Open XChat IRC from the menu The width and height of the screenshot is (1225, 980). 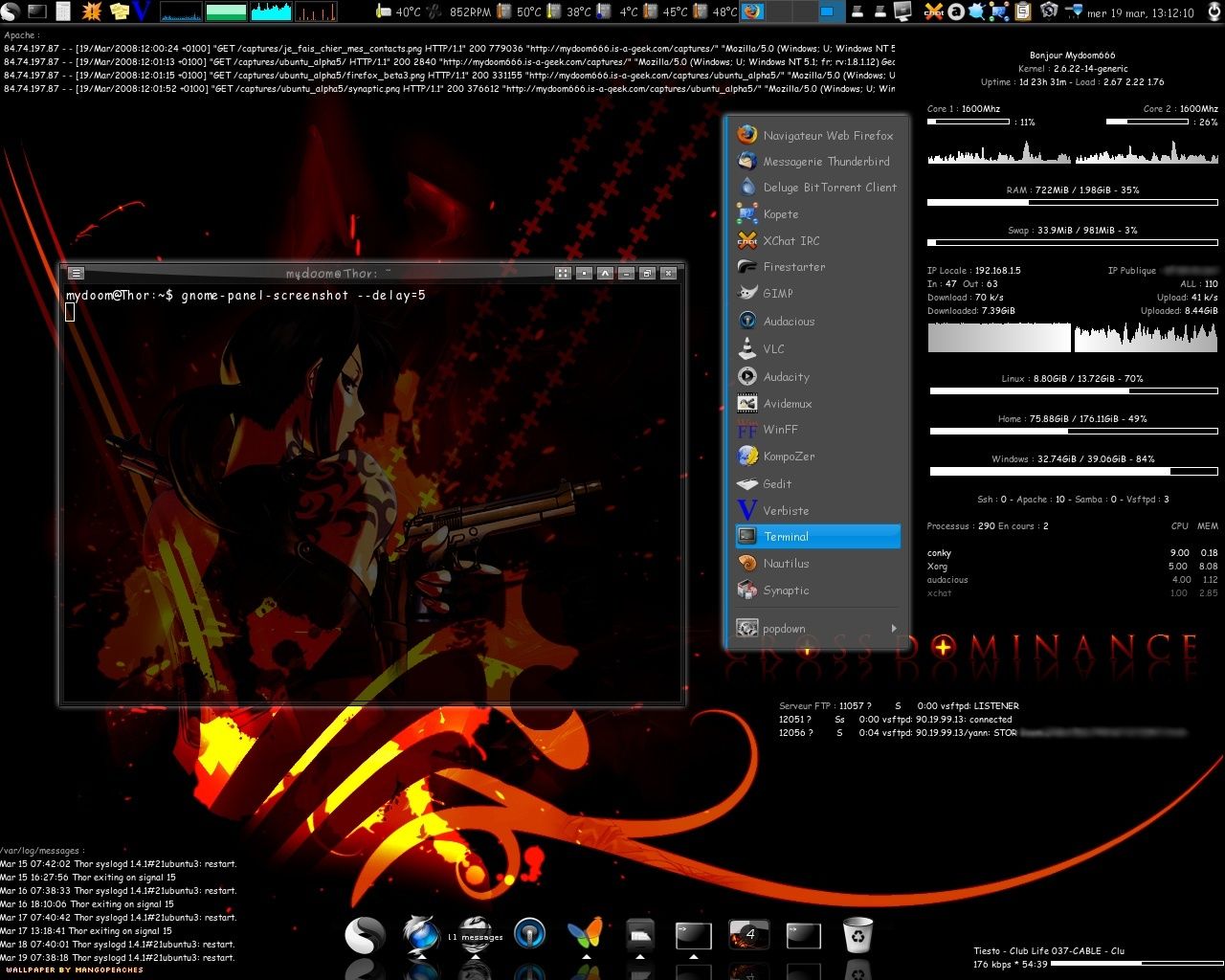818,240
